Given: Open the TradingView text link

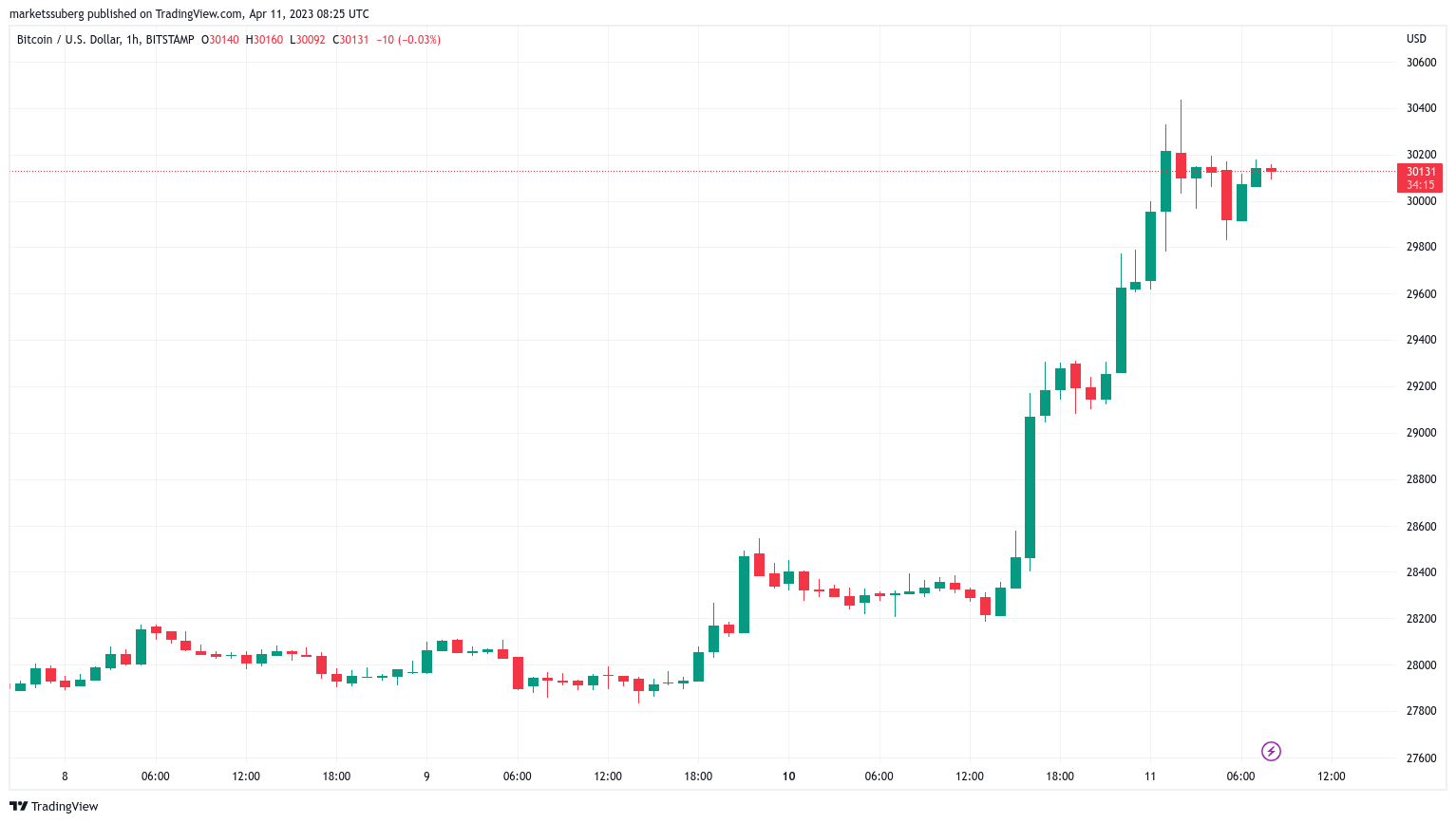Looking at the screenshot, I should 65,806.
